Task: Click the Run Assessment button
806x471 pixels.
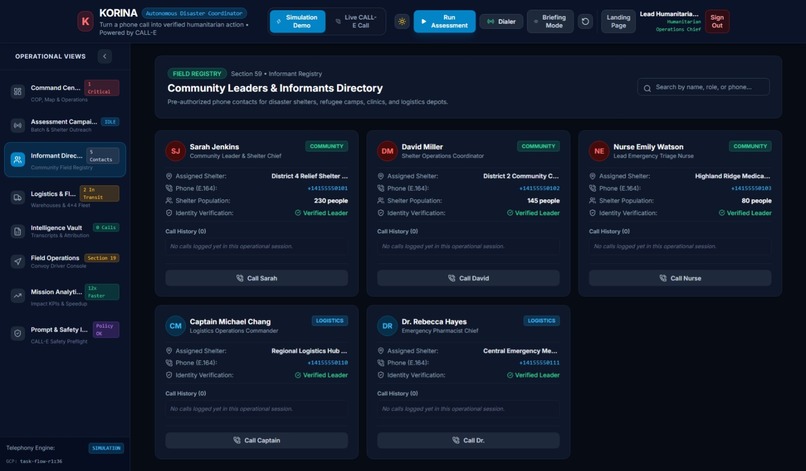Action: coord(445,22)
